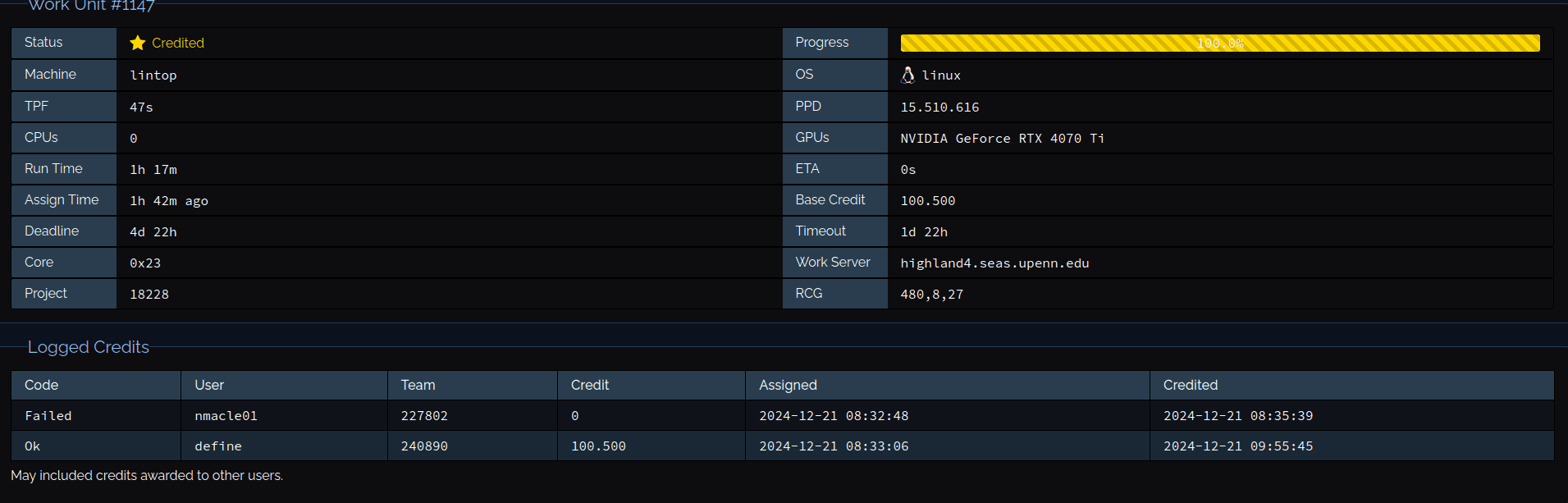The width and height of the screenshot is (1568, 503).
Task: Click the Team column header
Action: click(418, 385)
